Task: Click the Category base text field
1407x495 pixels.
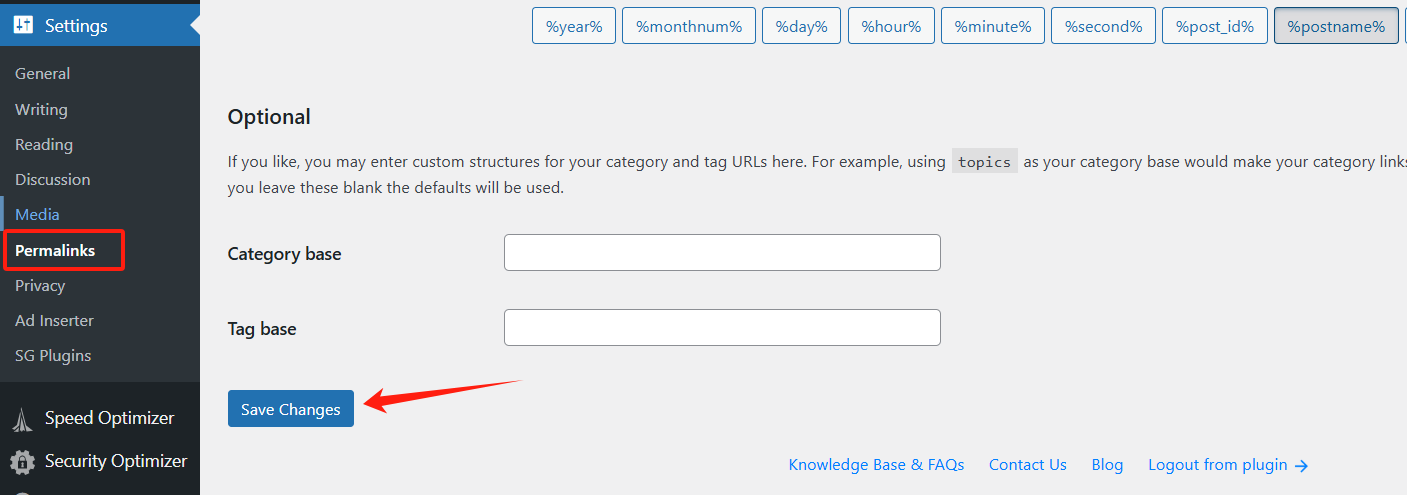Action: click(x=722, y=253)
